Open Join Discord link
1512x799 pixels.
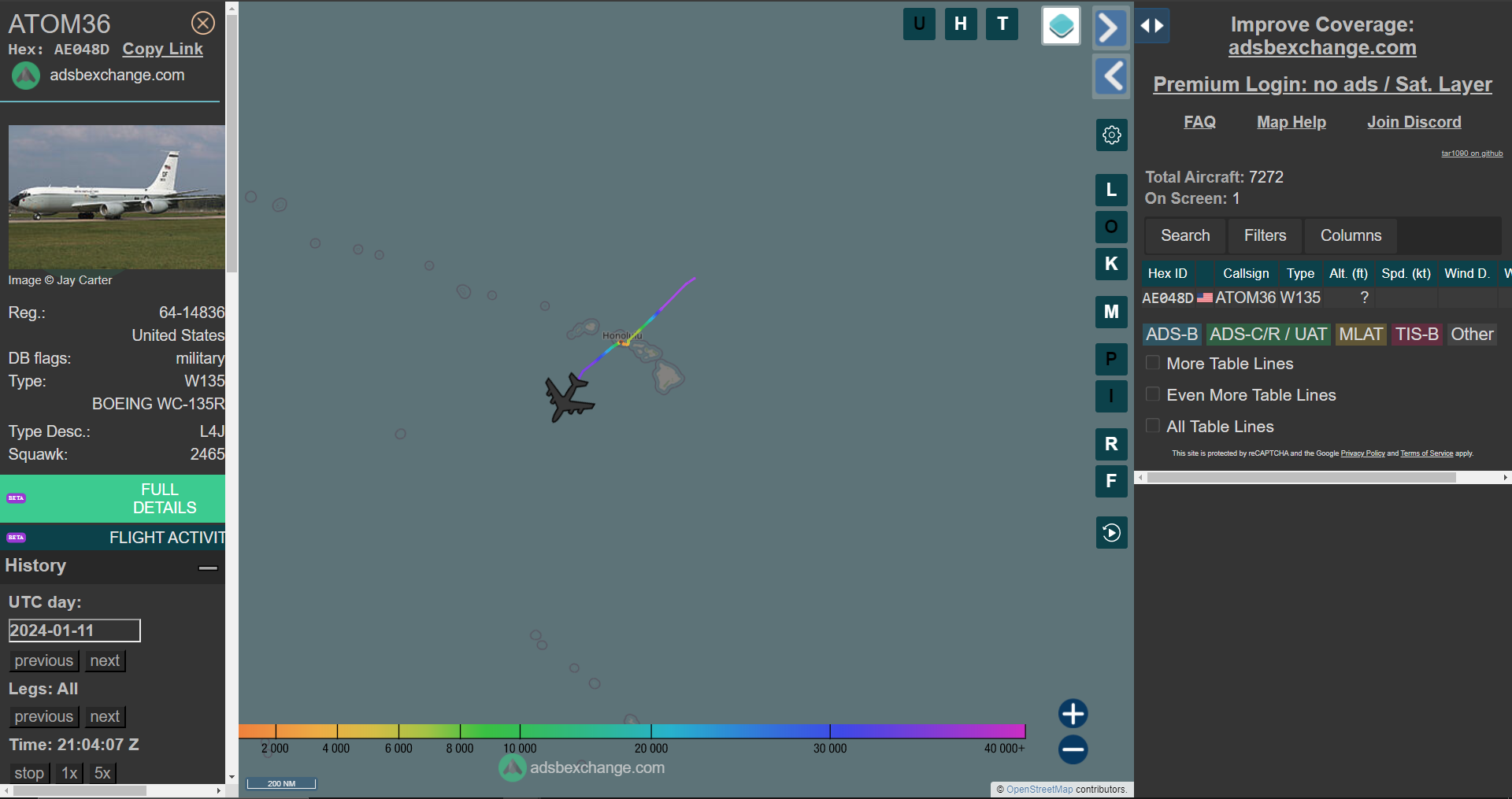point(1414,122)
